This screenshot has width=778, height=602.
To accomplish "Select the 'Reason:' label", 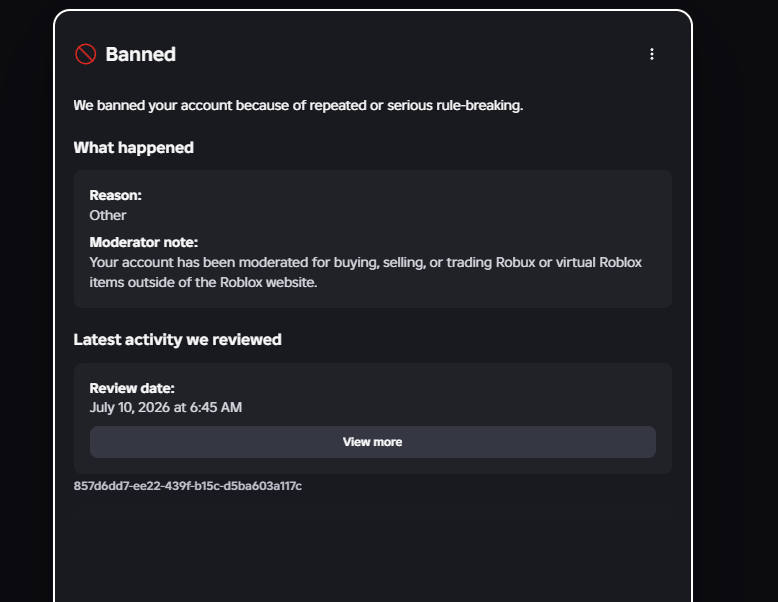I will click(116, 195).
